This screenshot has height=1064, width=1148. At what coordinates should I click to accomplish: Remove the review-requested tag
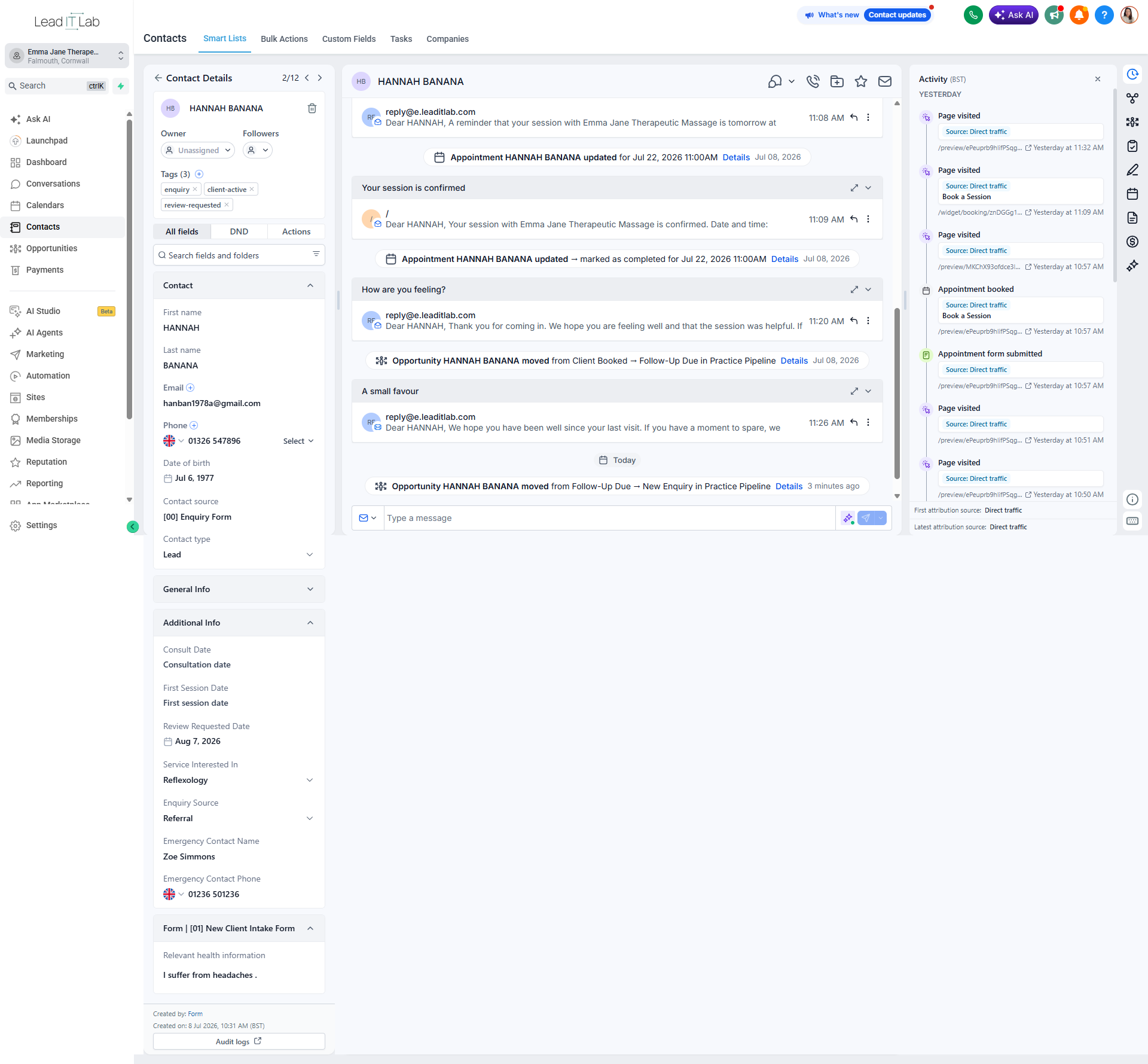(x=227, y=205)
